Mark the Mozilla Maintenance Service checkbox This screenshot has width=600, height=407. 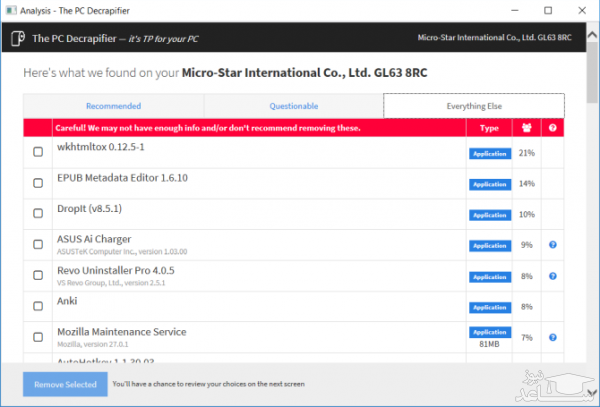[x=38, y=337]
